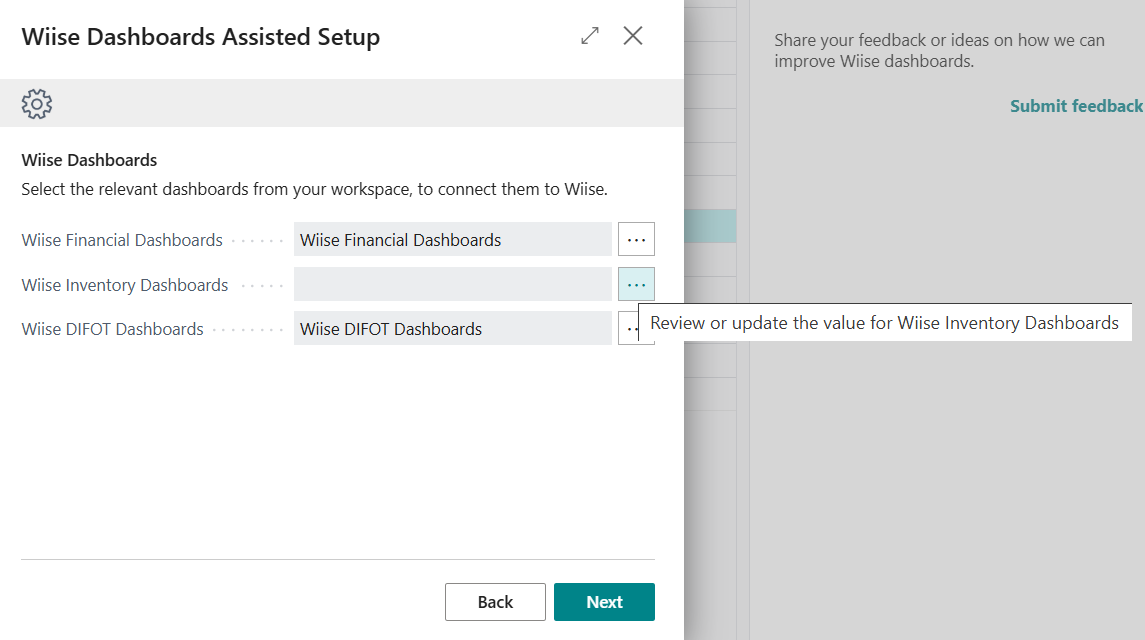The height and width of the screenshot is (640, 1145).
Task: Click the Wiise Financial Dashboards input field
Action: 453,240
